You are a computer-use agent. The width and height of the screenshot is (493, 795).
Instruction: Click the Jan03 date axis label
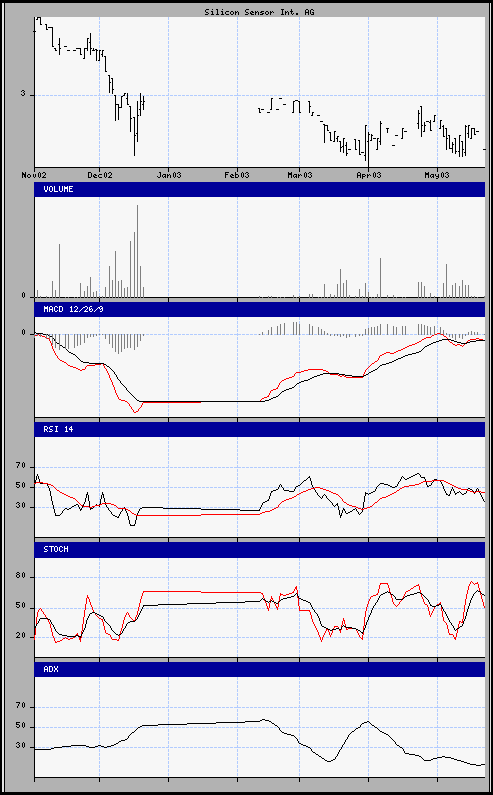pos(169,175)
